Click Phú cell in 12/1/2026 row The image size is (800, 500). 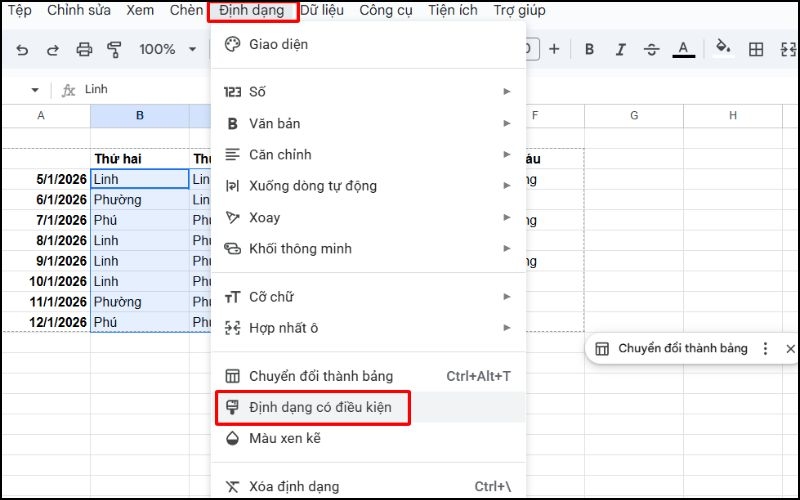tap(140, 322)
